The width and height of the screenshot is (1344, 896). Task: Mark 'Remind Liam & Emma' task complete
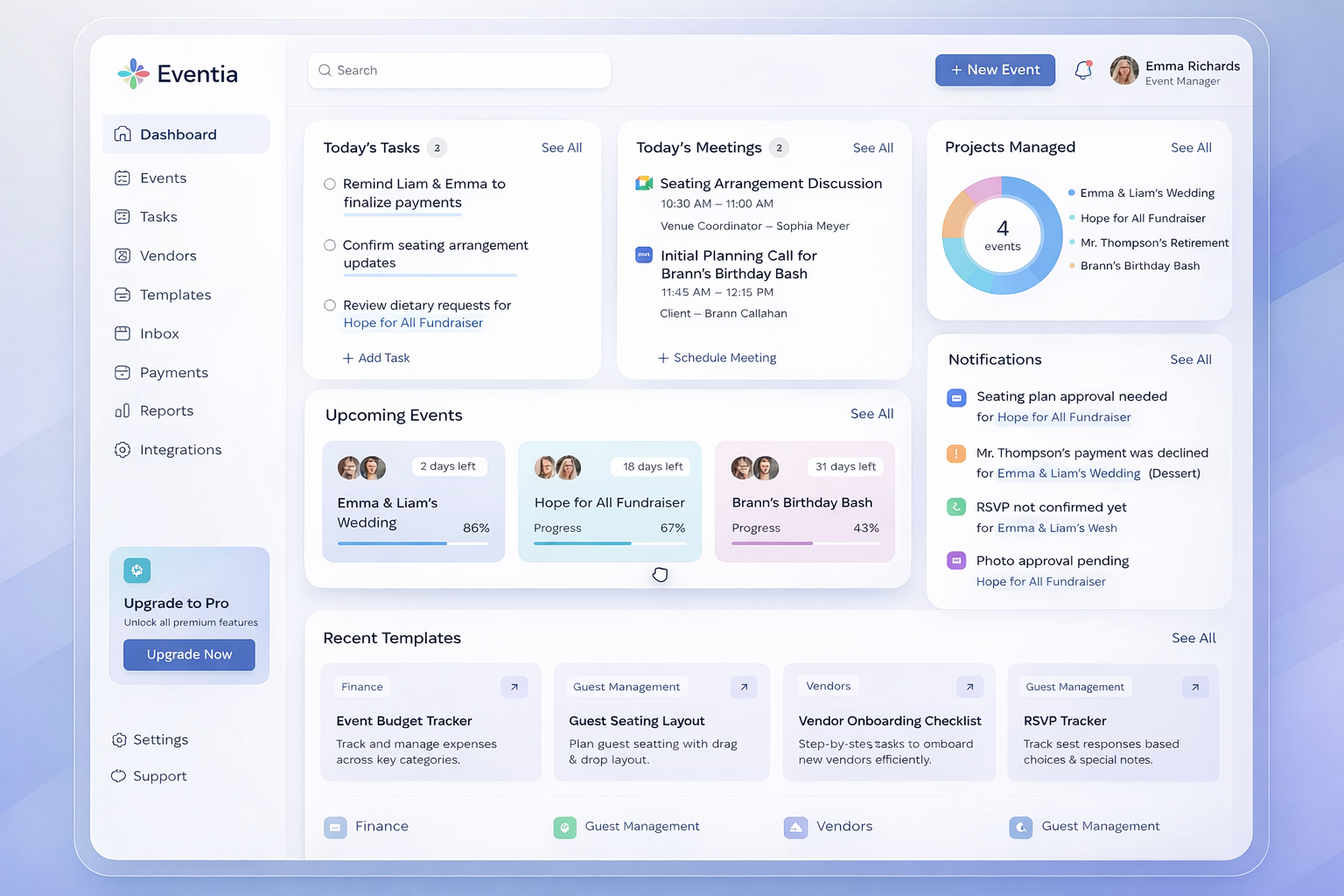coord(330,184)
